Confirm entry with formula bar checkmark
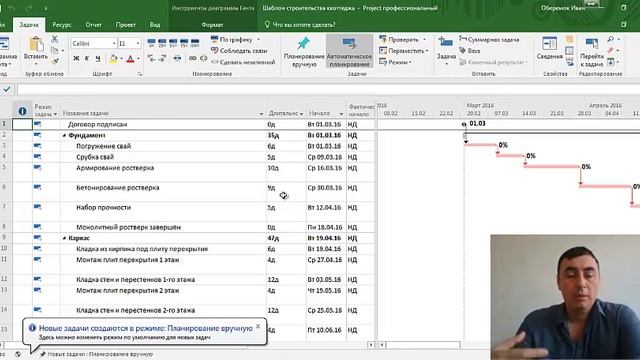Viewport: 640px width, 360px height. 7,89
